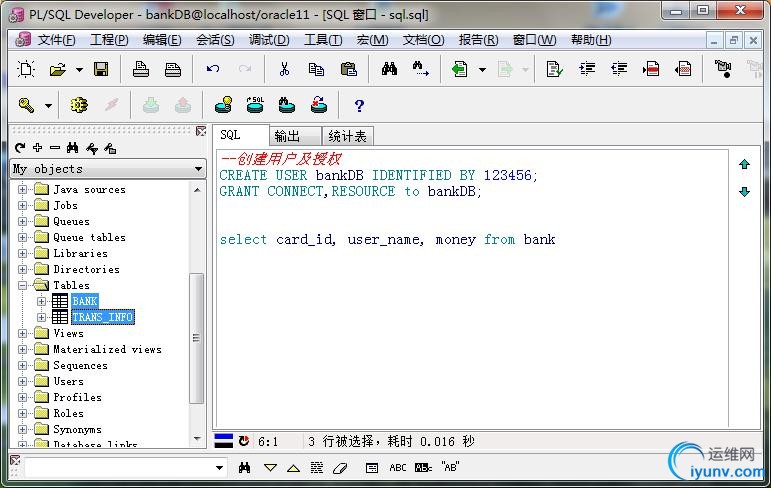Select the Synonyms folder in the tree
The height and width of the screenshot is (488, 771).
point(77,429)
